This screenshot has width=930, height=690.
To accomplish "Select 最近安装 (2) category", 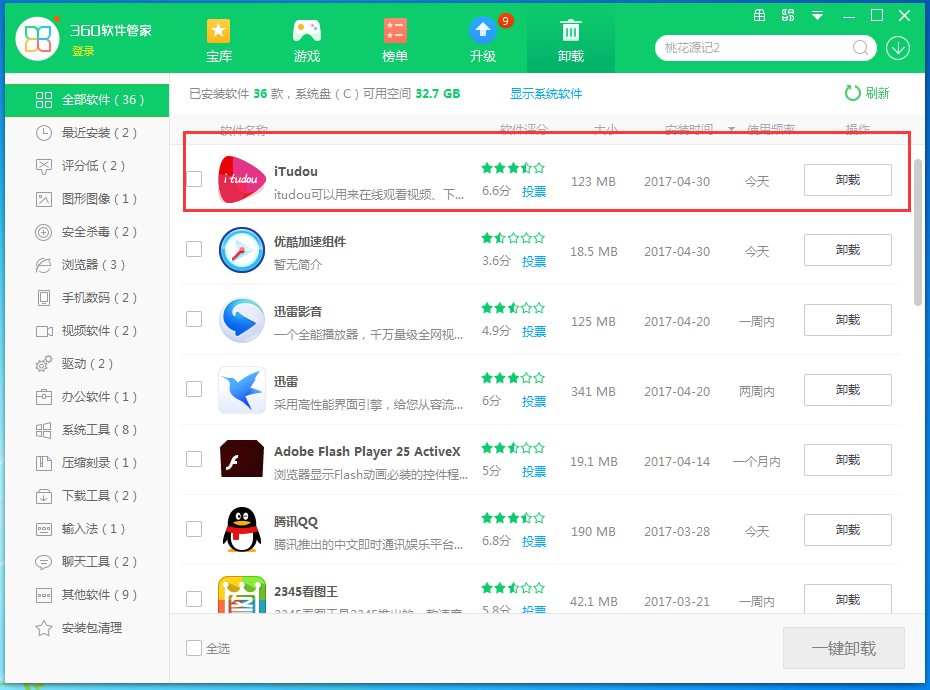I will click(87, 133).
